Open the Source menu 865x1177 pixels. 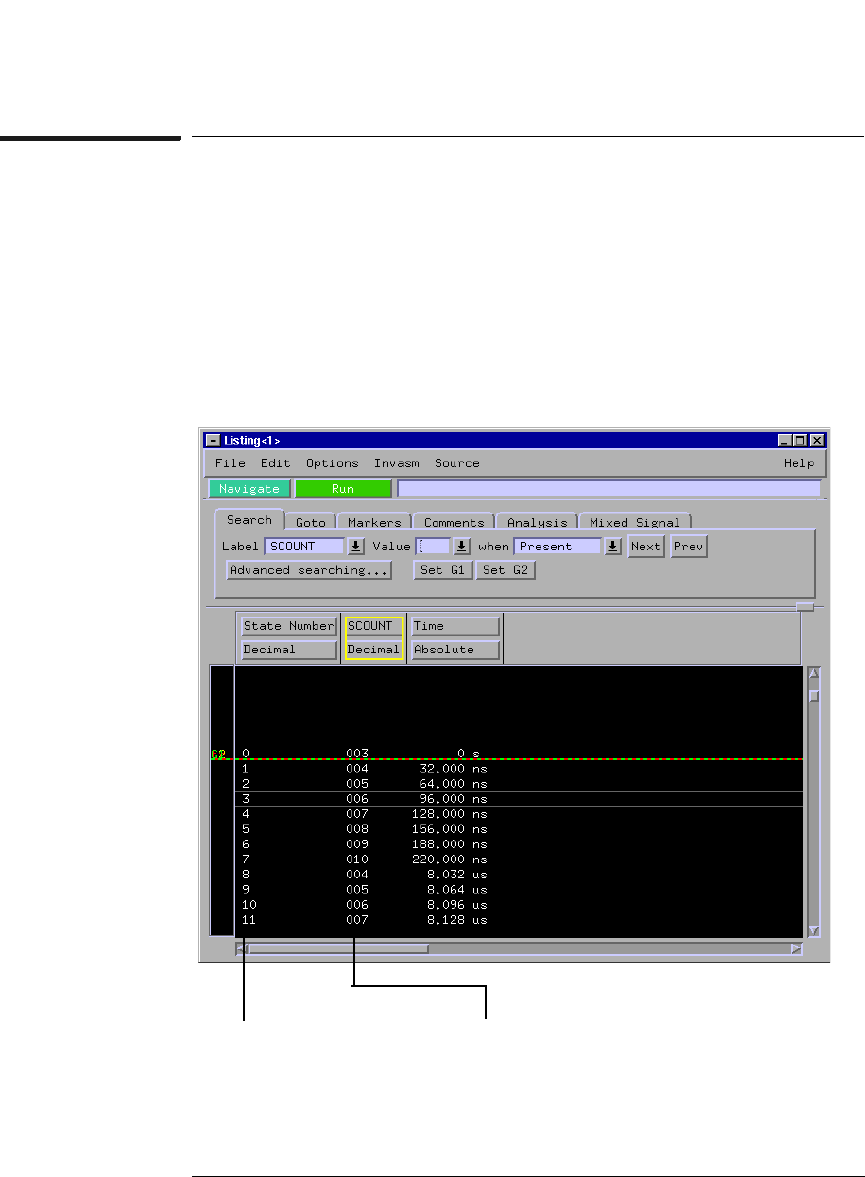(x=457, y=463)
